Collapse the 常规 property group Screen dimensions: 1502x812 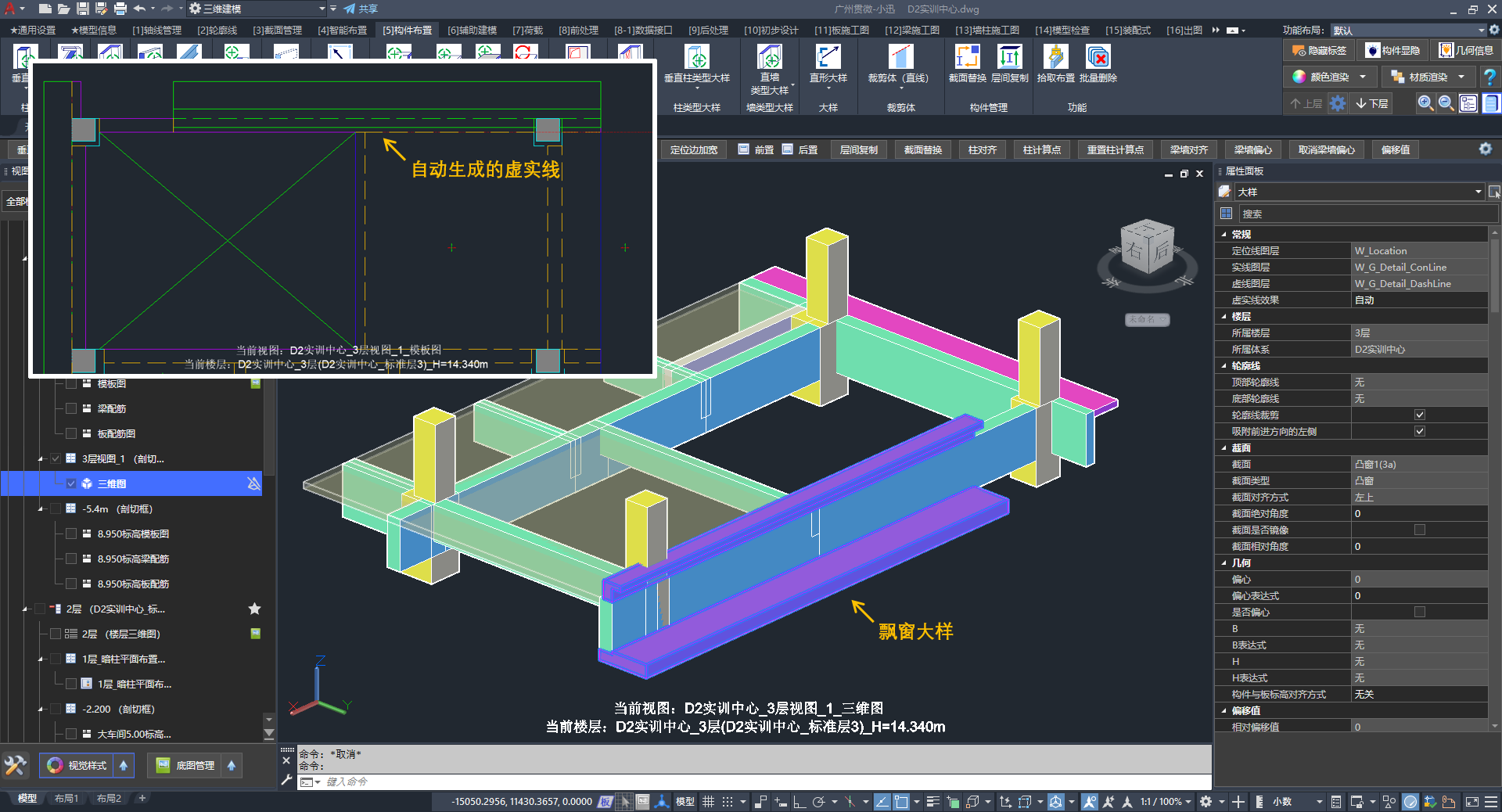(1224, 234)
